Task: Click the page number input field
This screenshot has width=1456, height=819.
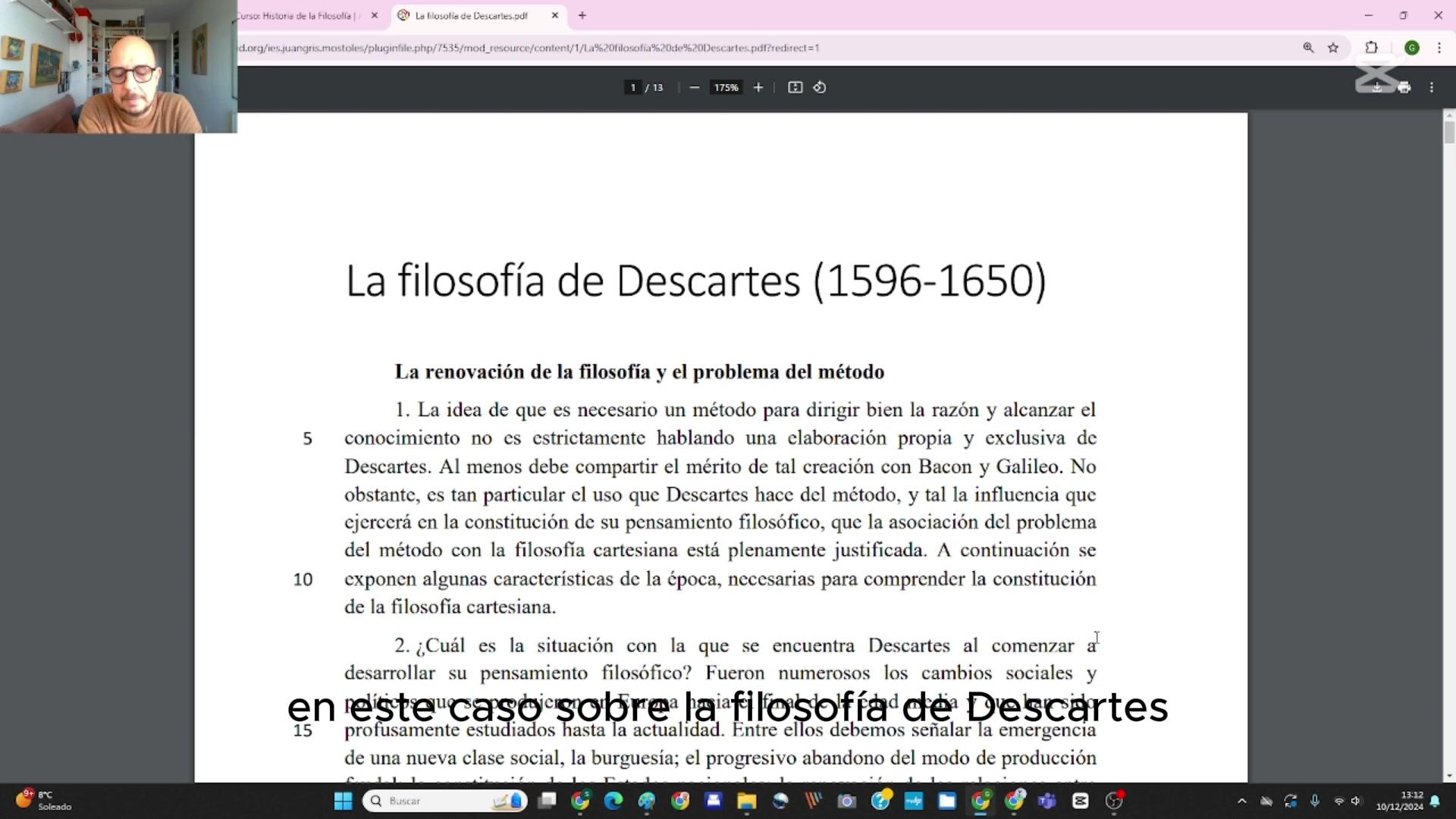Action: [x=632, y=88]
